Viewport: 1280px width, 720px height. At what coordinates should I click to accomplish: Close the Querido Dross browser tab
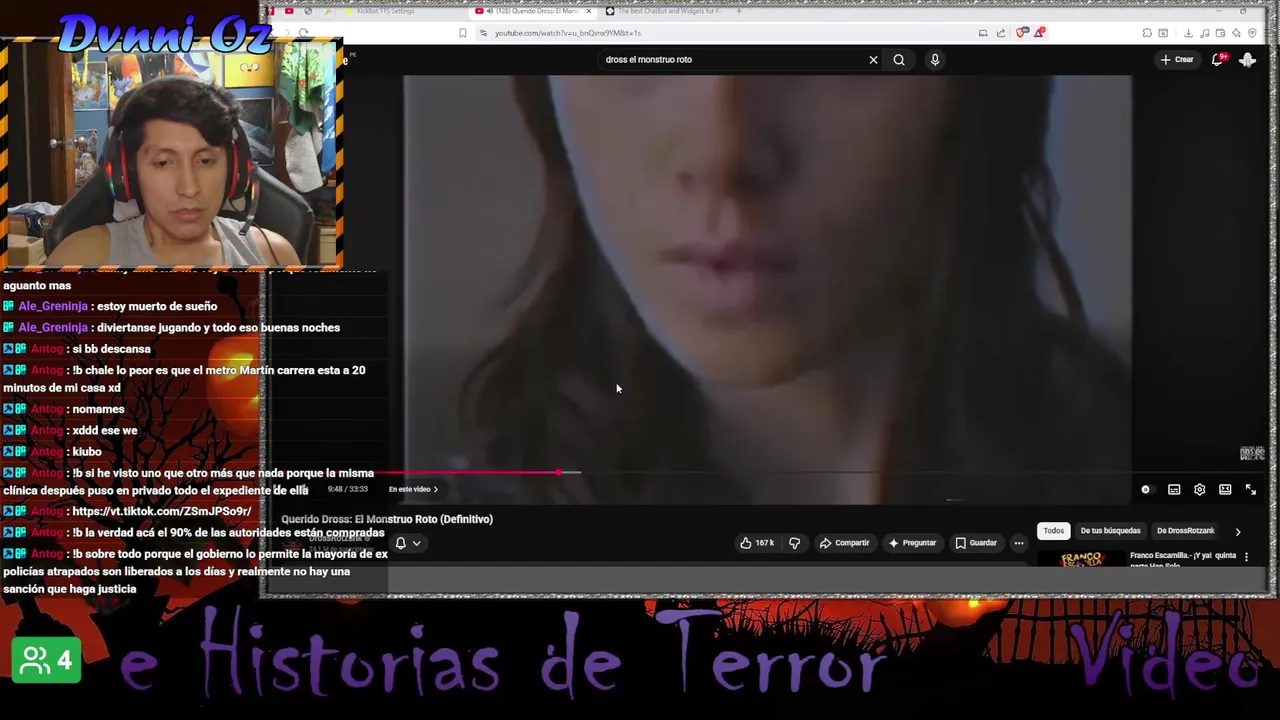click(588, 11)
